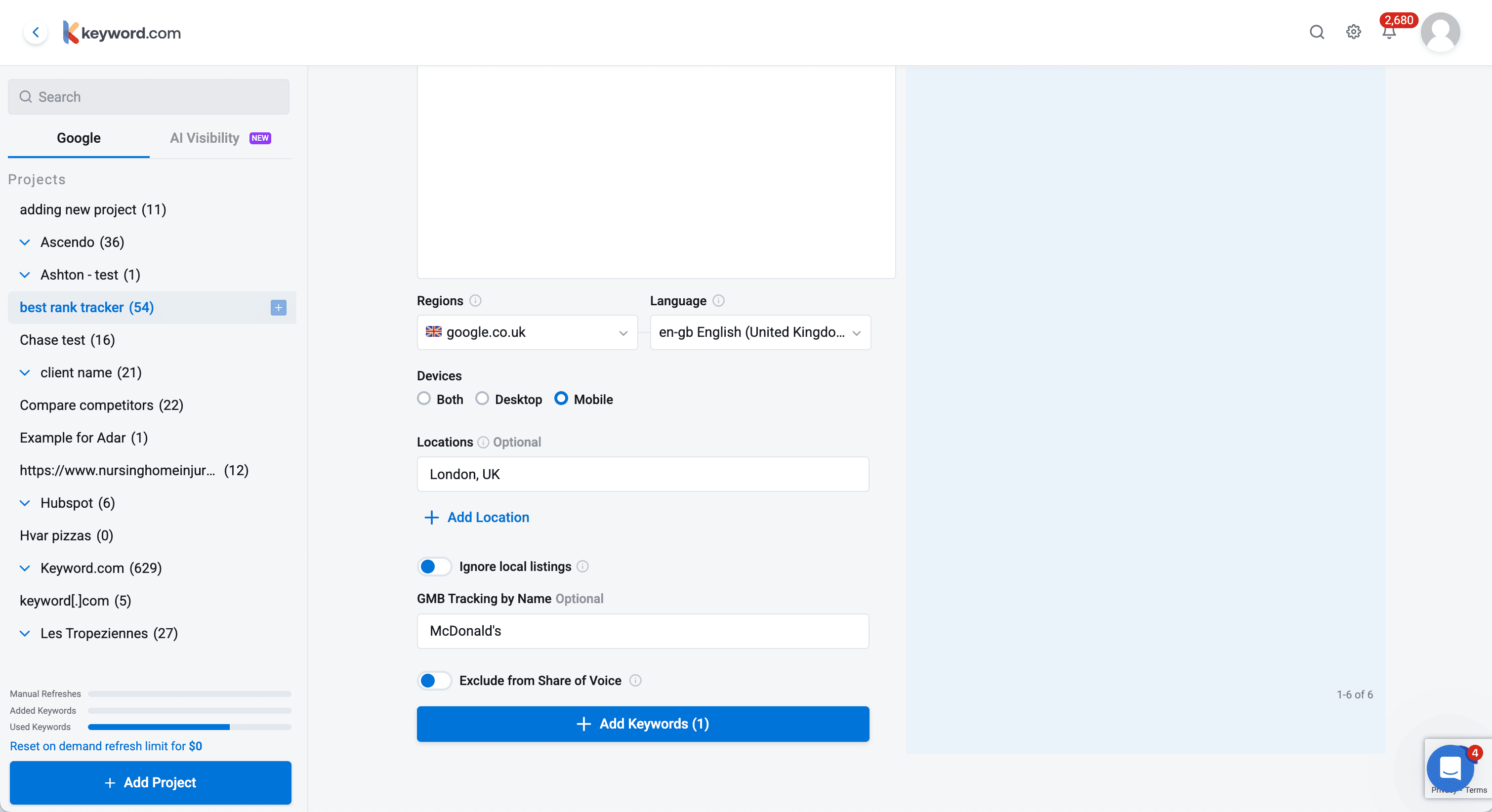Switch to the AI Visibility tab
The height and width of the screenshot is (812, 1492).
tap(219, 138)
